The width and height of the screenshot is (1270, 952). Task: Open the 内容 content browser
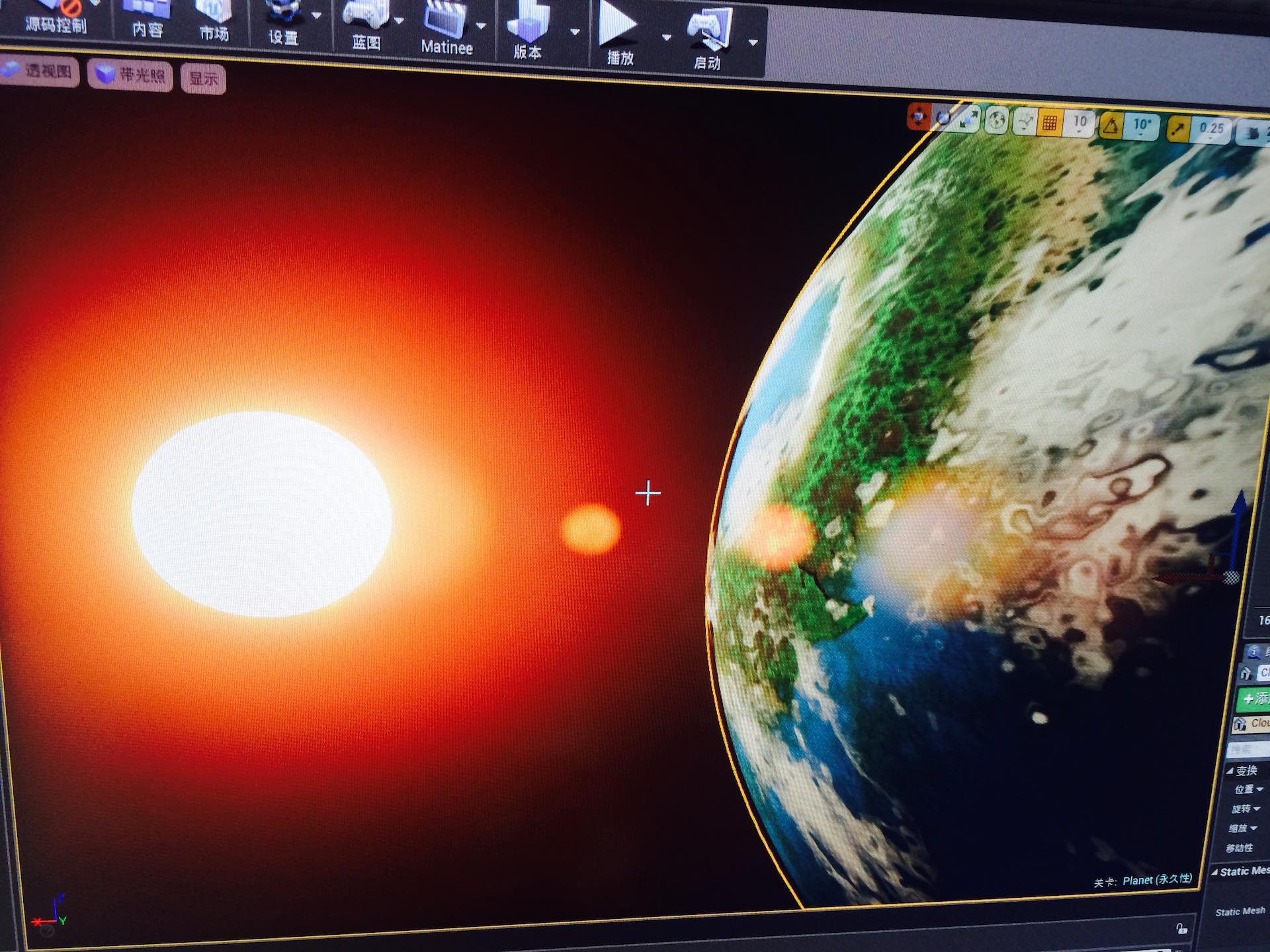point(147,19)
